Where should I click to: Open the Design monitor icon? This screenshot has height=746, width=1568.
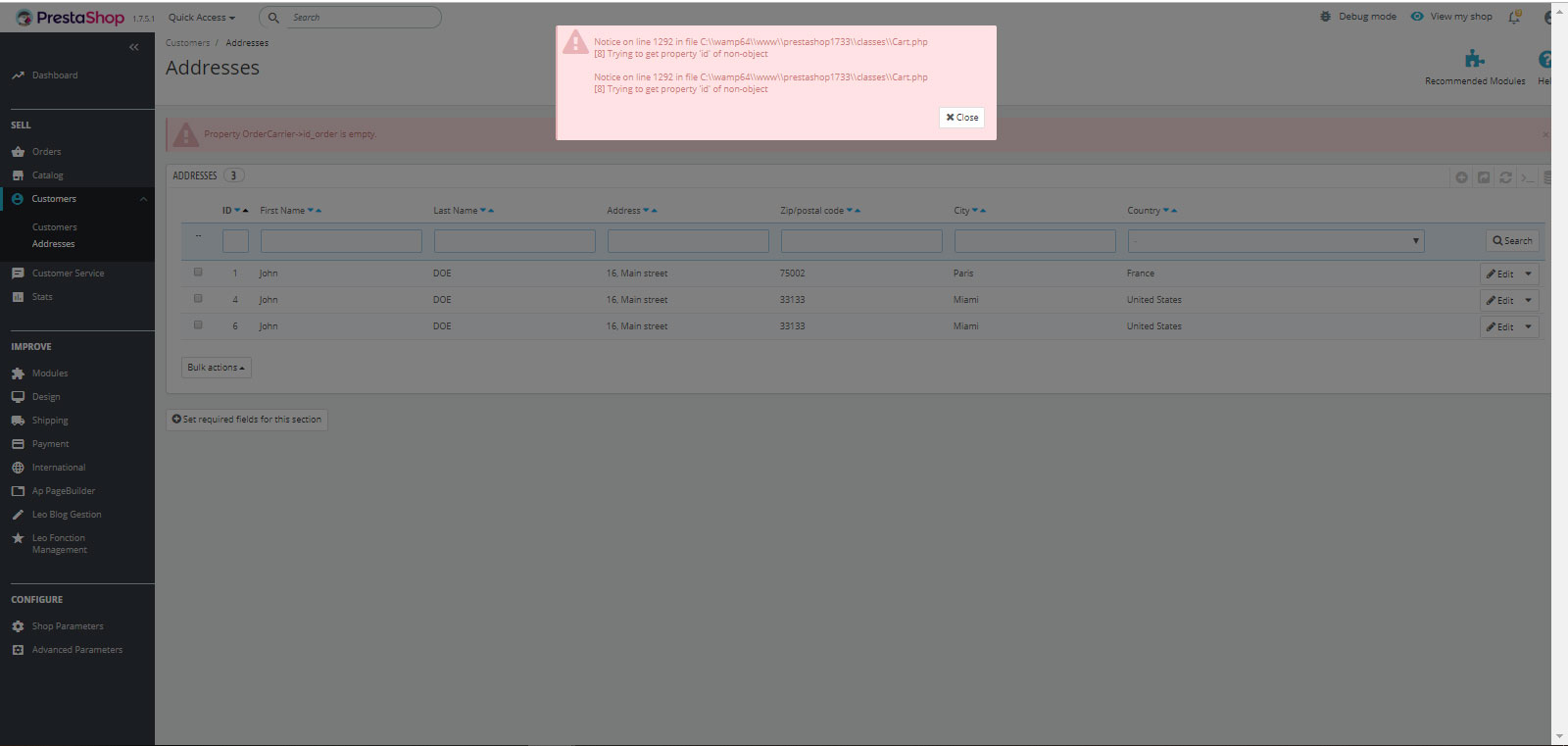(18, 397)
